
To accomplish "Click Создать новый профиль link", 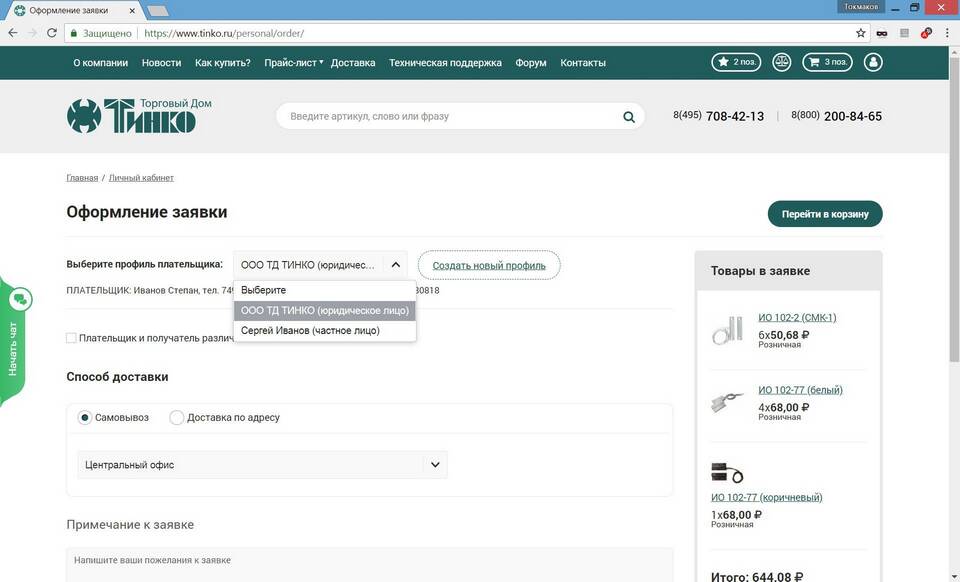I will click(x=489, y=265).
